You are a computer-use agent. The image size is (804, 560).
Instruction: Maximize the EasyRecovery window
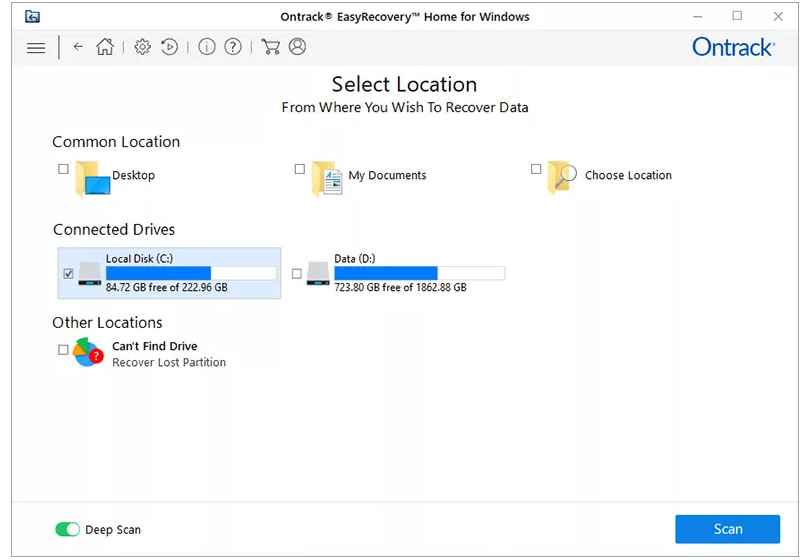pyautogui.click(x=737, y=16)
